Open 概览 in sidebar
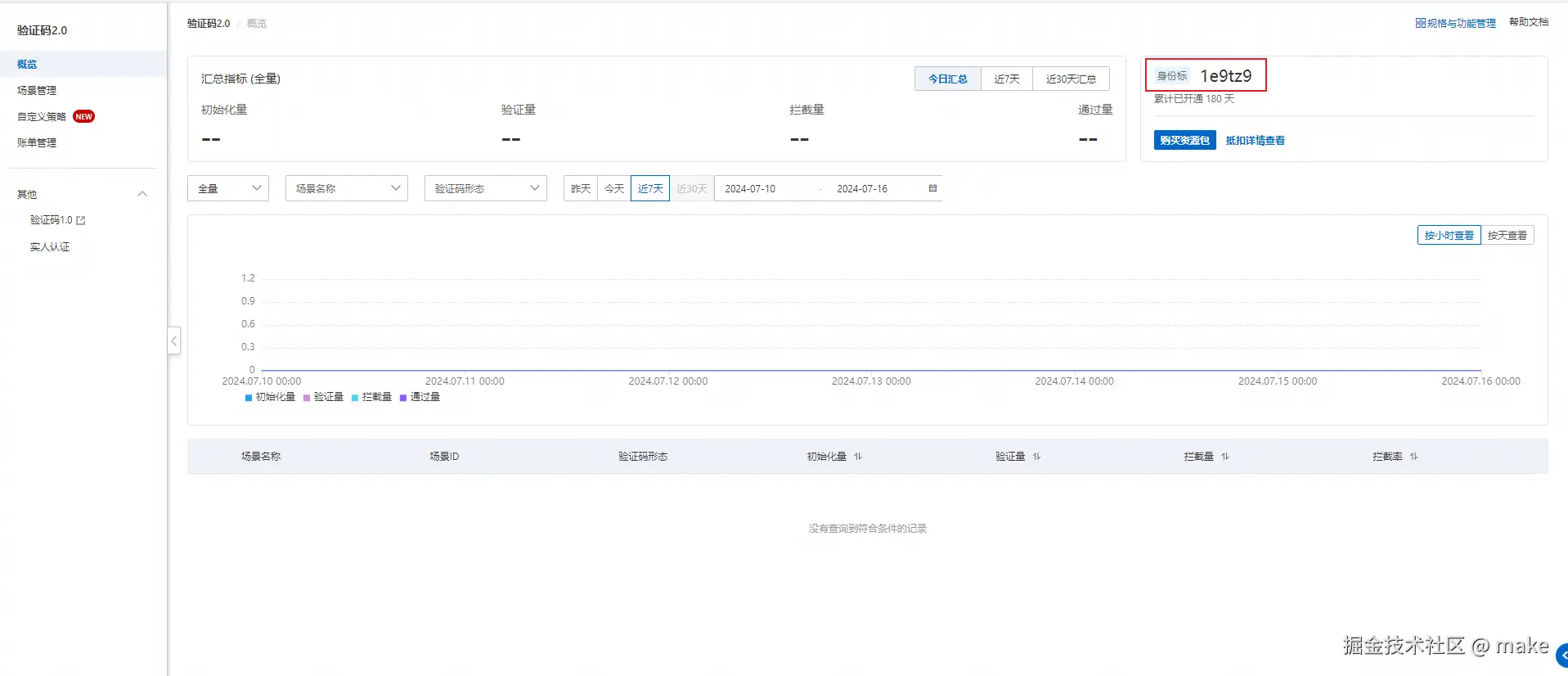This screenshot has width=1568, height=676. click(x=83, y=64)
